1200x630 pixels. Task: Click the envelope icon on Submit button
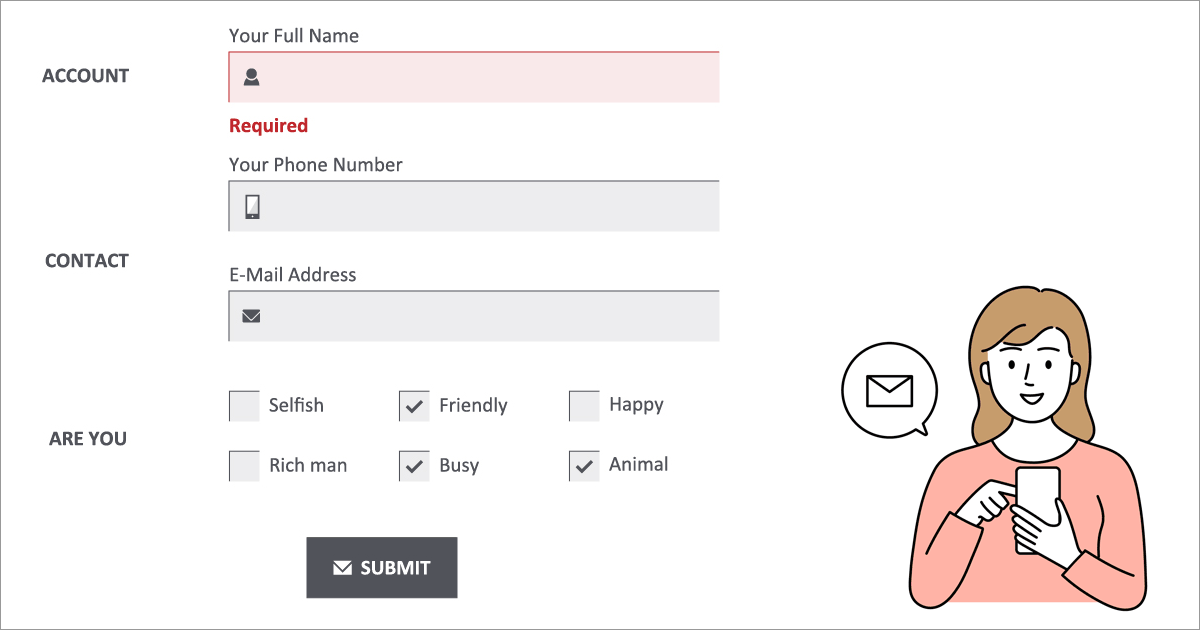point(342,568)
